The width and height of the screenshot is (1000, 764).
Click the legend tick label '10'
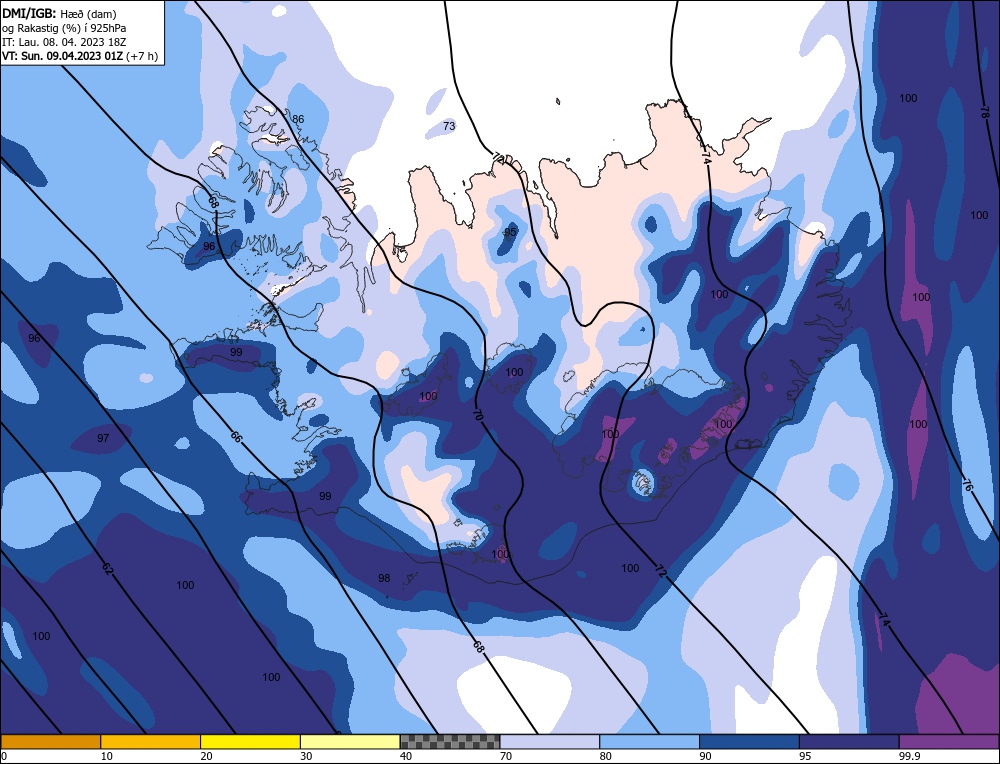(107, 756)
